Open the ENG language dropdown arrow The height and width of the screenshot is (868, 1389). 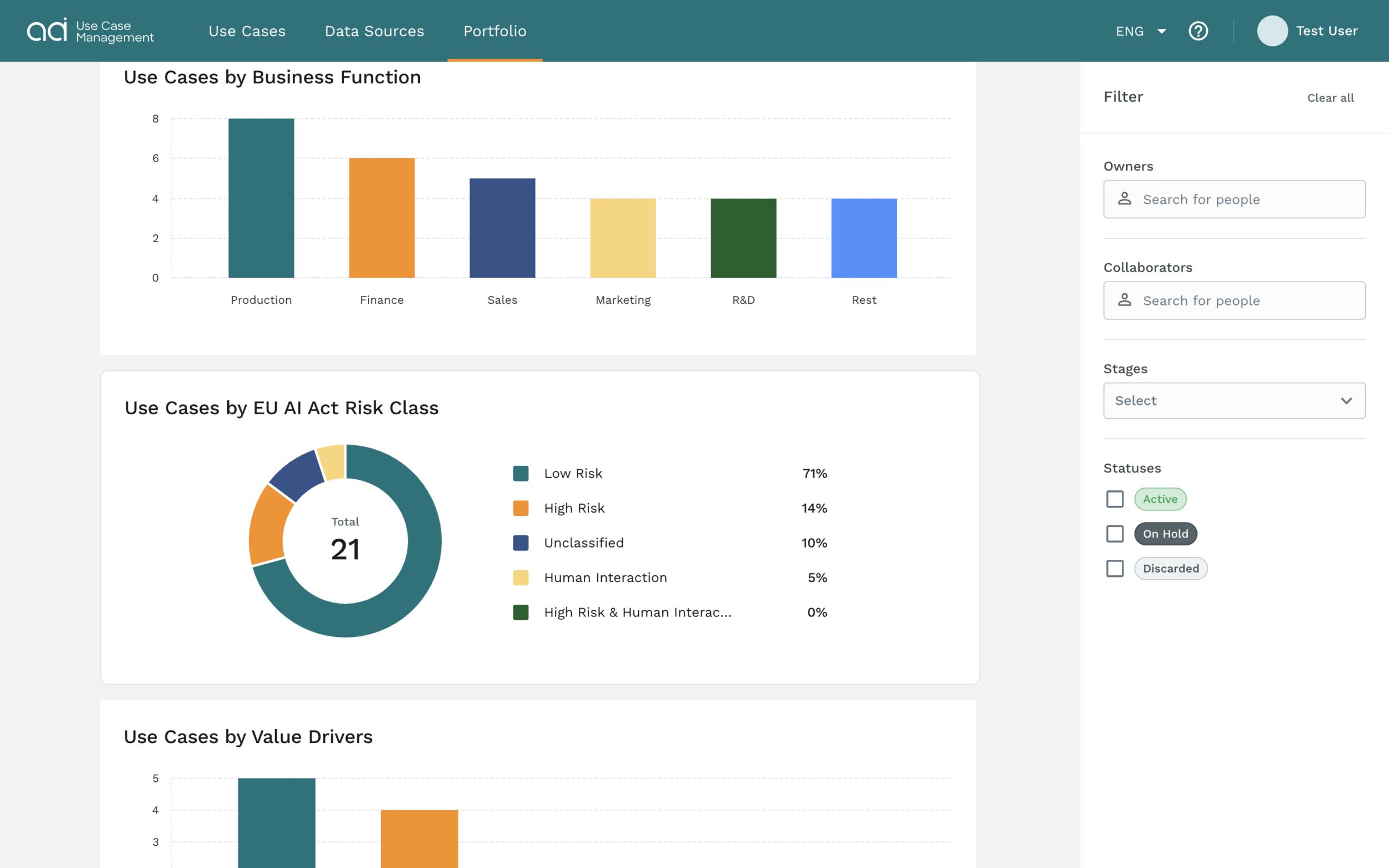pyautogui.click(x=1161, y=31)
